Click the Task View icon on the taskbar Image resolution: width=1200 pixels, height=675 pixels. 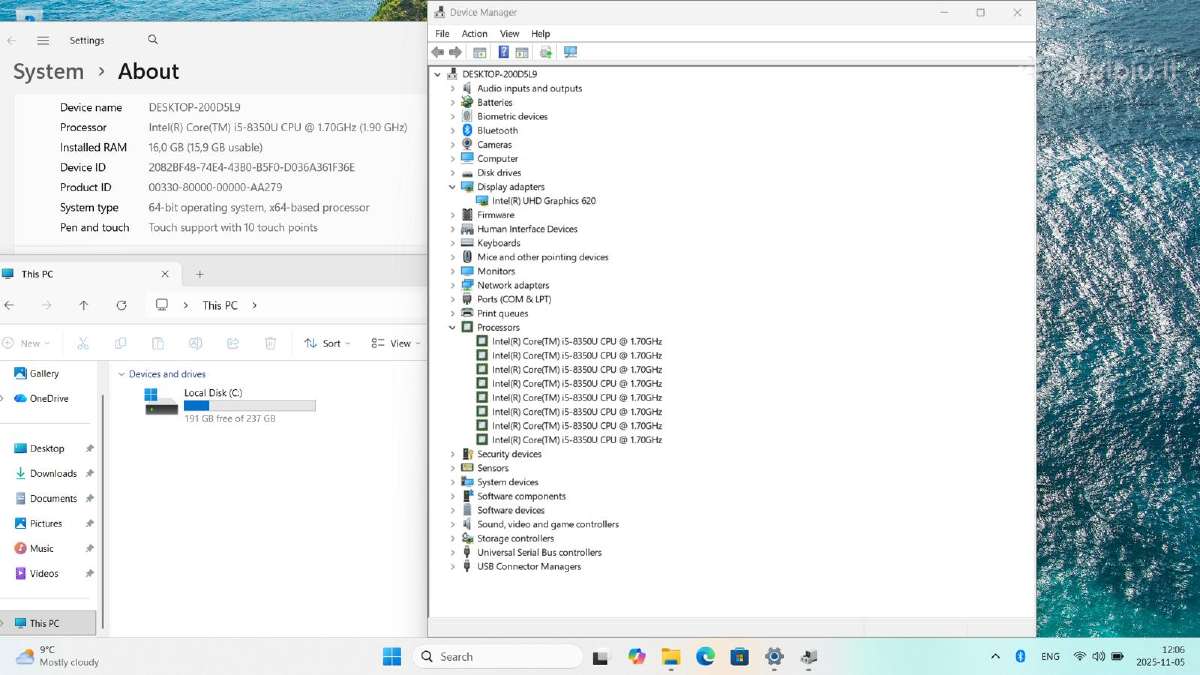(x=601, y=657)
